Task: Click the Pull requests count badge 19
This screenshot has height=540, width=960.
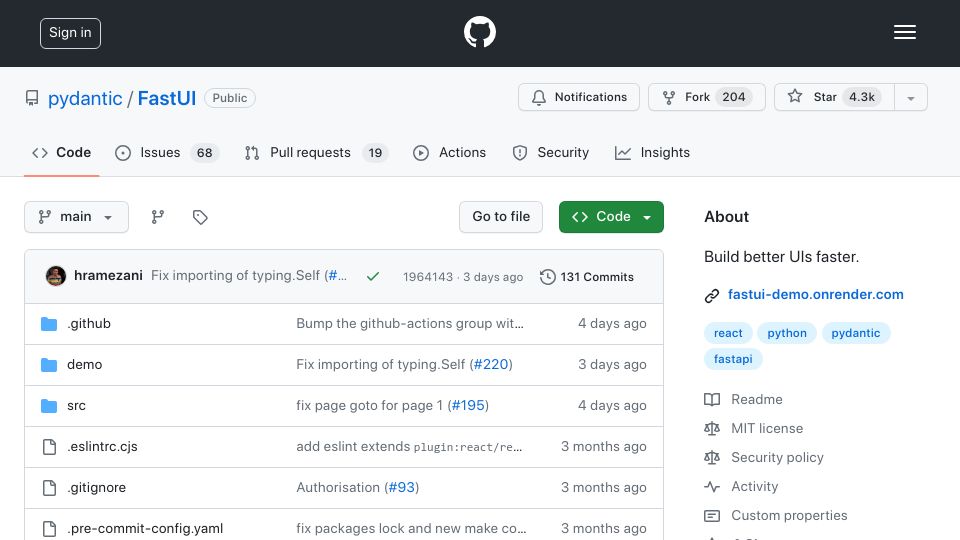Action: tap(375, 152)
